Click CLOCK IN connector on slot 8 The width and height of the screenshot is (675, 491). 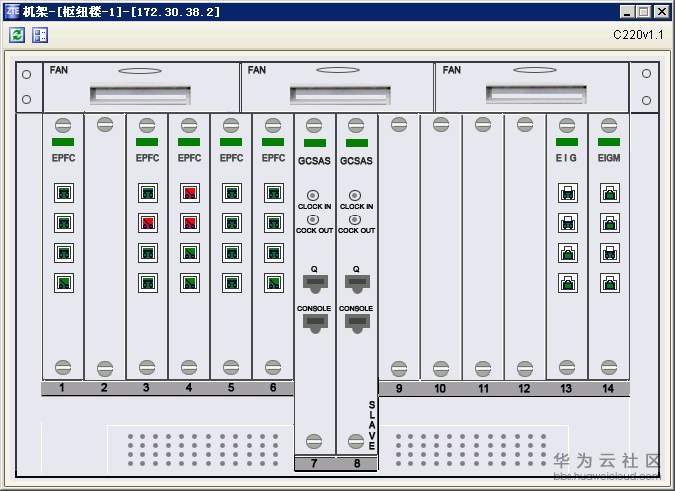click(355, 195)
